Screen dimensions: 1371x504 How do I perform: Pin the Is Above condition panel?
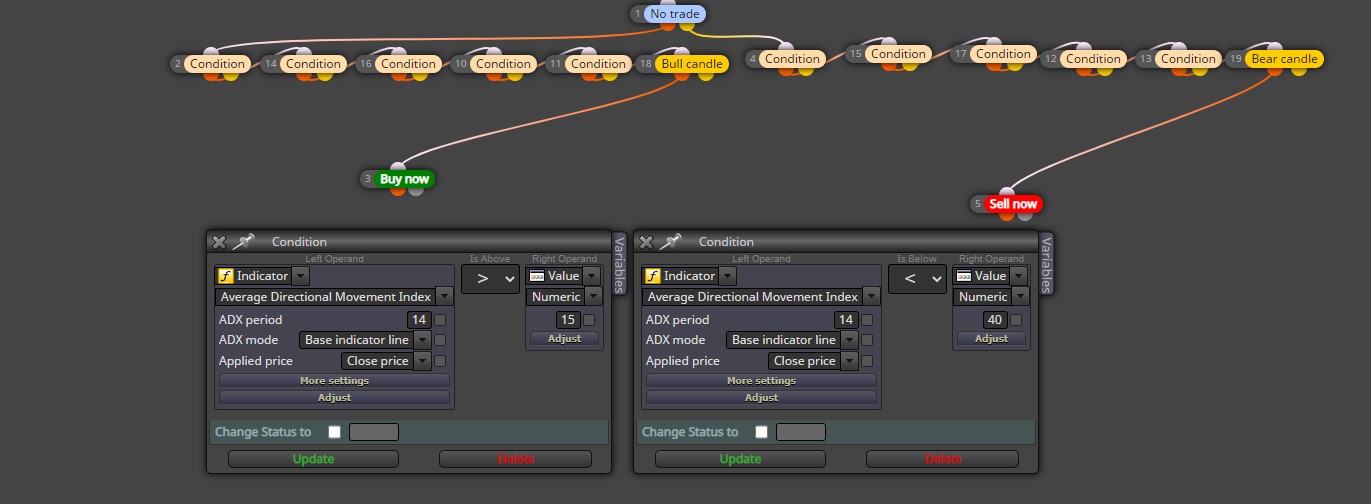244,242
